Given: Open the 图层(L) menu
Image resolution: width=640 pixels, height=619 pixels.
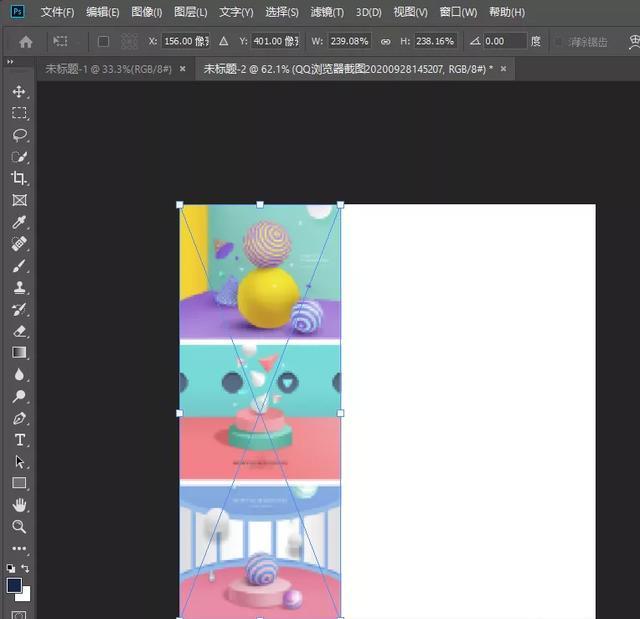Looking at the screenshot, I should pos(190,12).
